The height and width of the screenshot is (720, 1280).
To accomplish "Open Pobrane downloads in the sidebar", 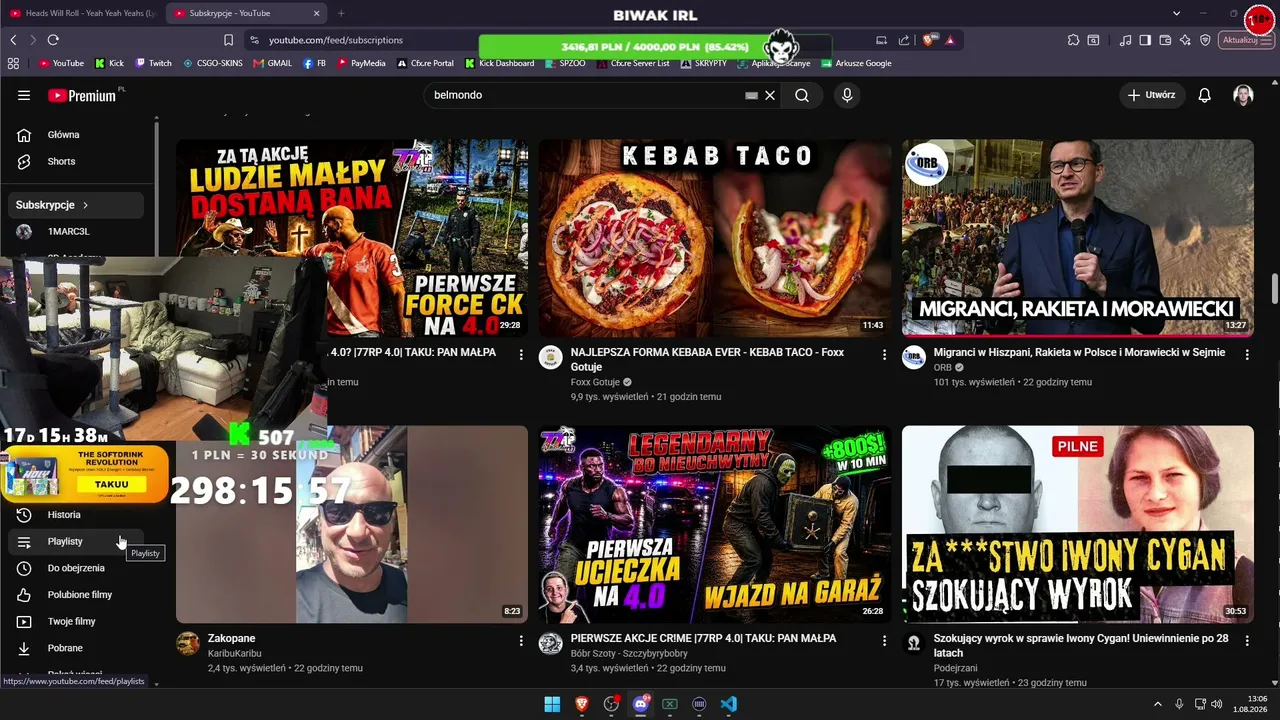I will 78,648.
